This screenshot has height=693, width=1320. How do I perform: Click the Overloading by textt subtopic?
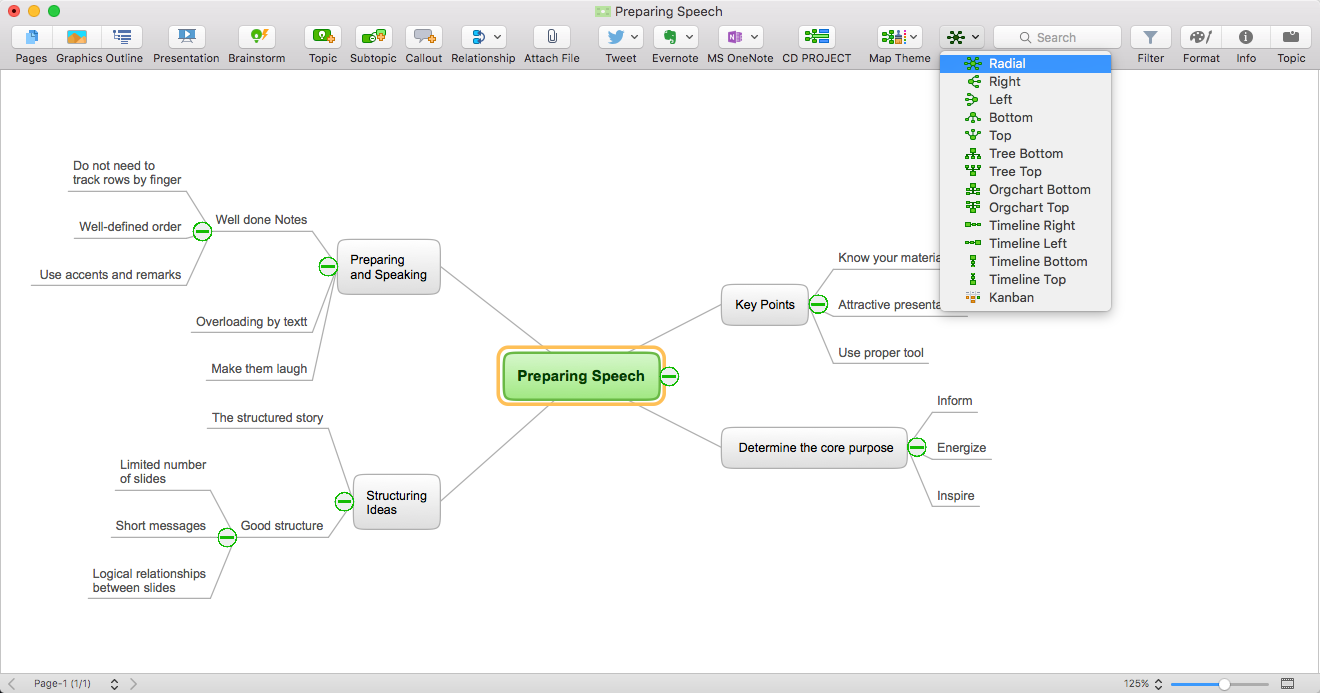point(252,322)
